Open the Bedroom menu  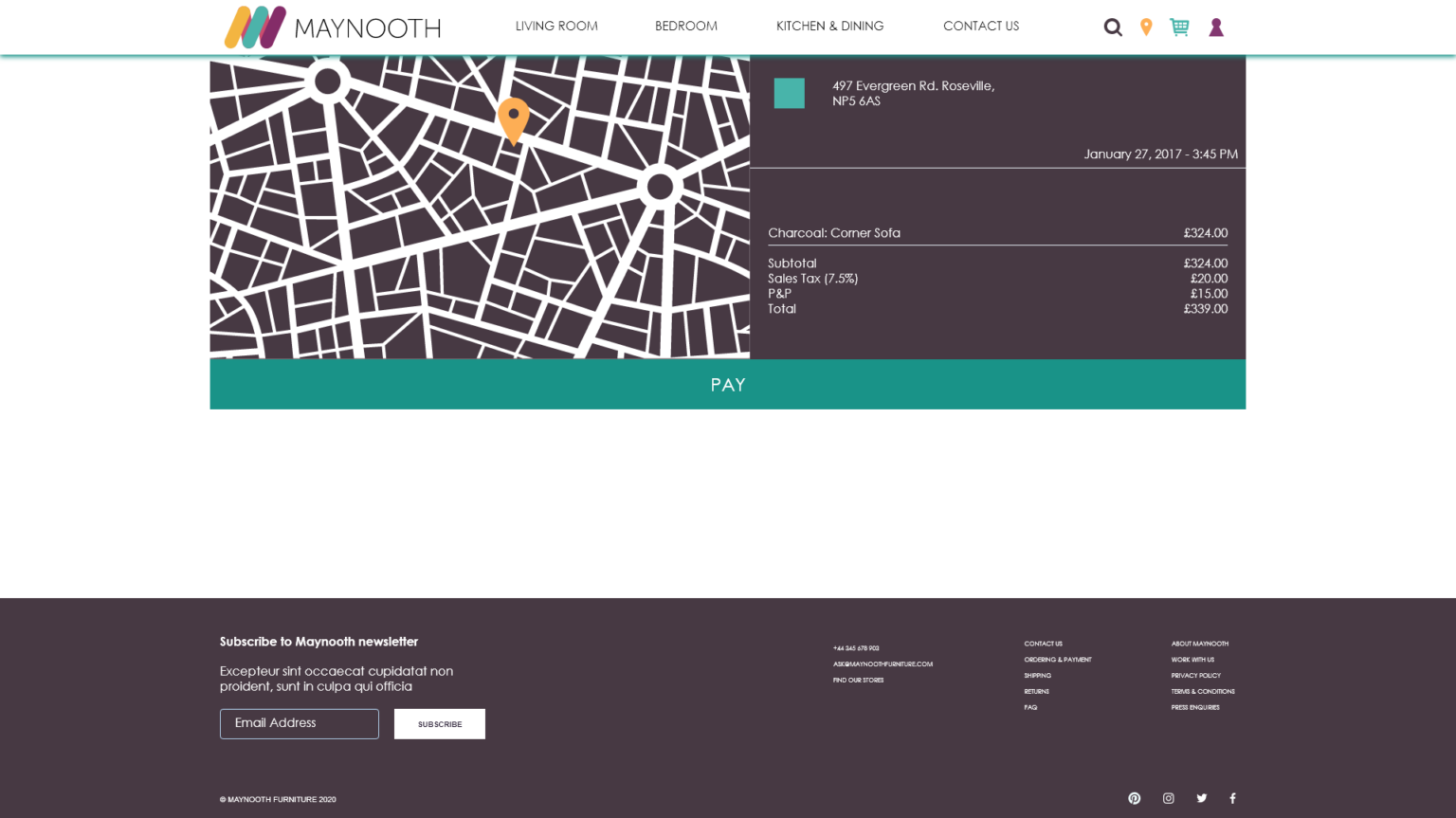click(x=686, y=26)
